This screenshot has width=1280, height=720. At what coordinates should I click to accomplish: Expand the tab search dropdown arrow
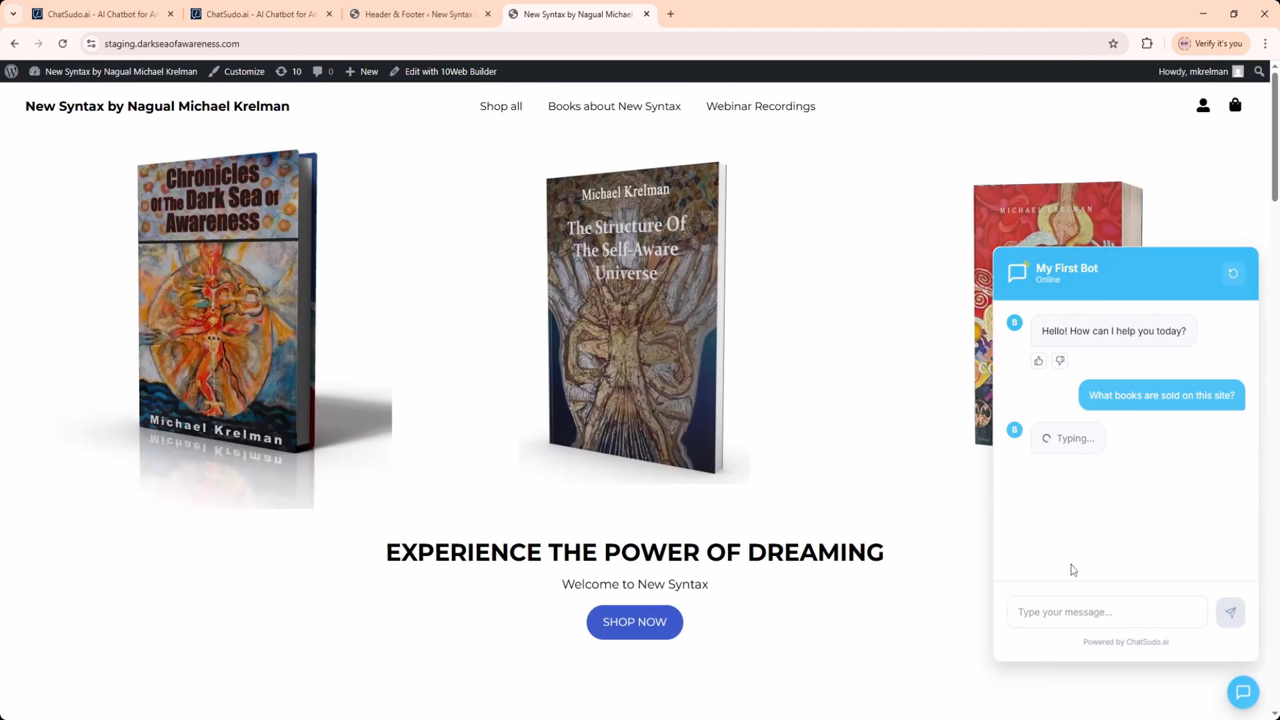(13, 14)
